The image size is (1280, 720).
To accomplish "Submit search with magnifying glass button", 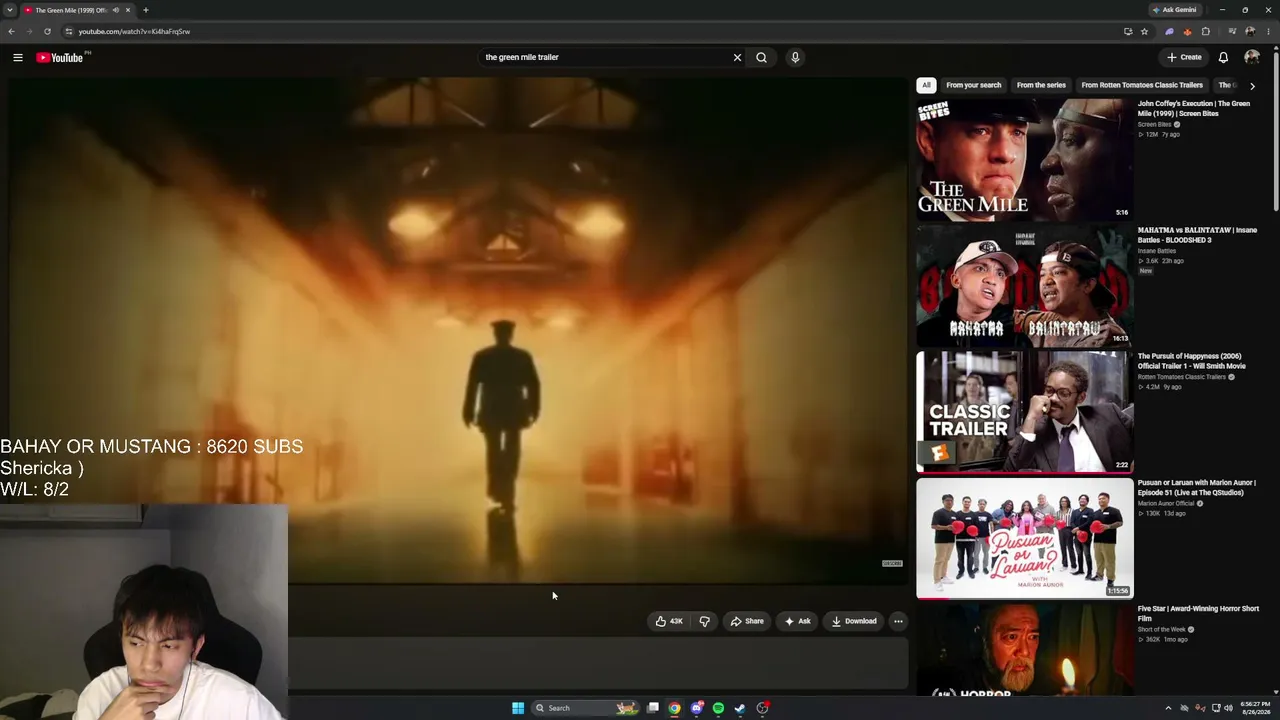I will pyautogui.click(x=761, y=57).
